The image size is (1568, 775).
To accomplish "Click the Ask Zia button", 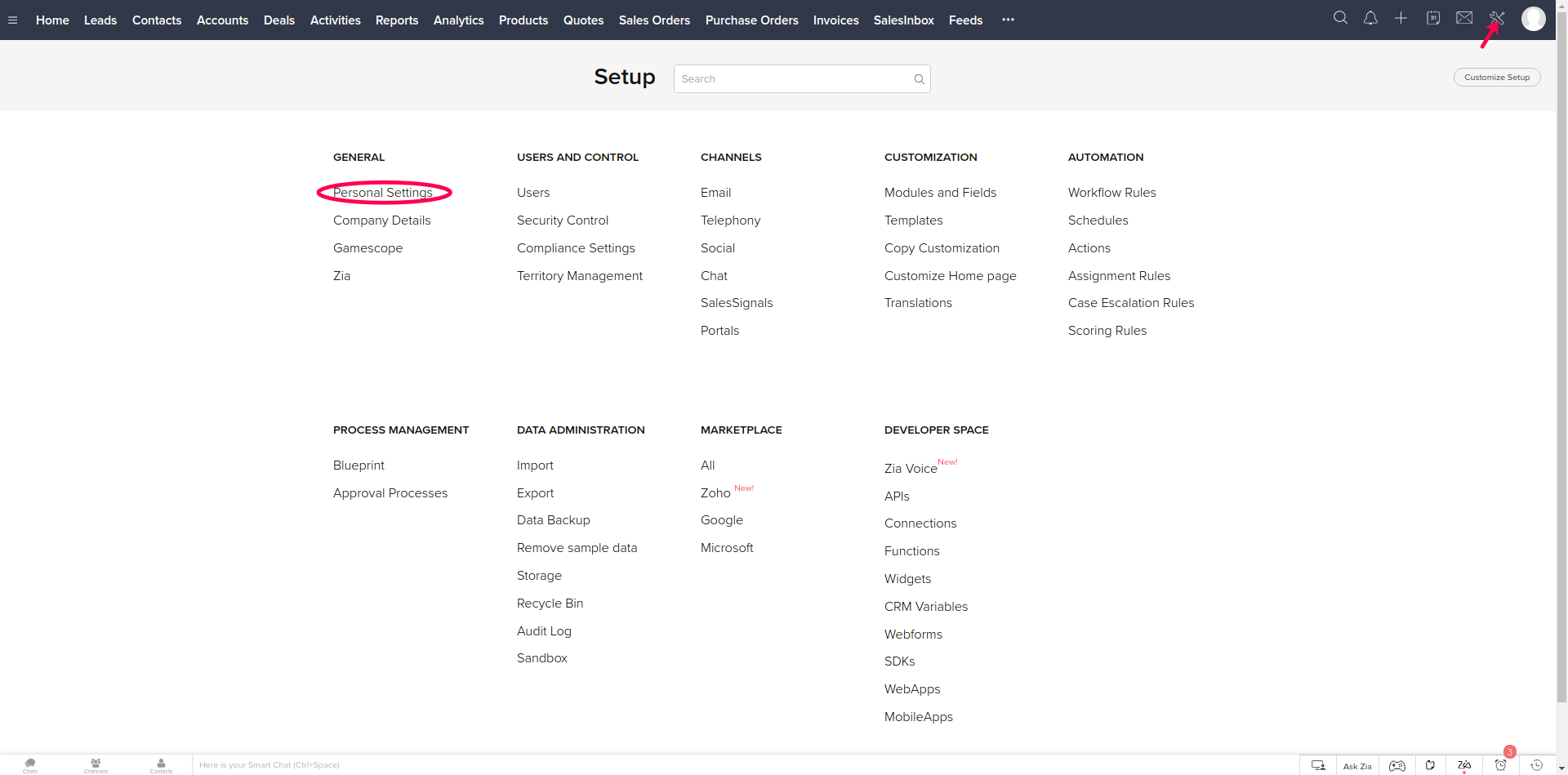I will tap(1357, 766).
